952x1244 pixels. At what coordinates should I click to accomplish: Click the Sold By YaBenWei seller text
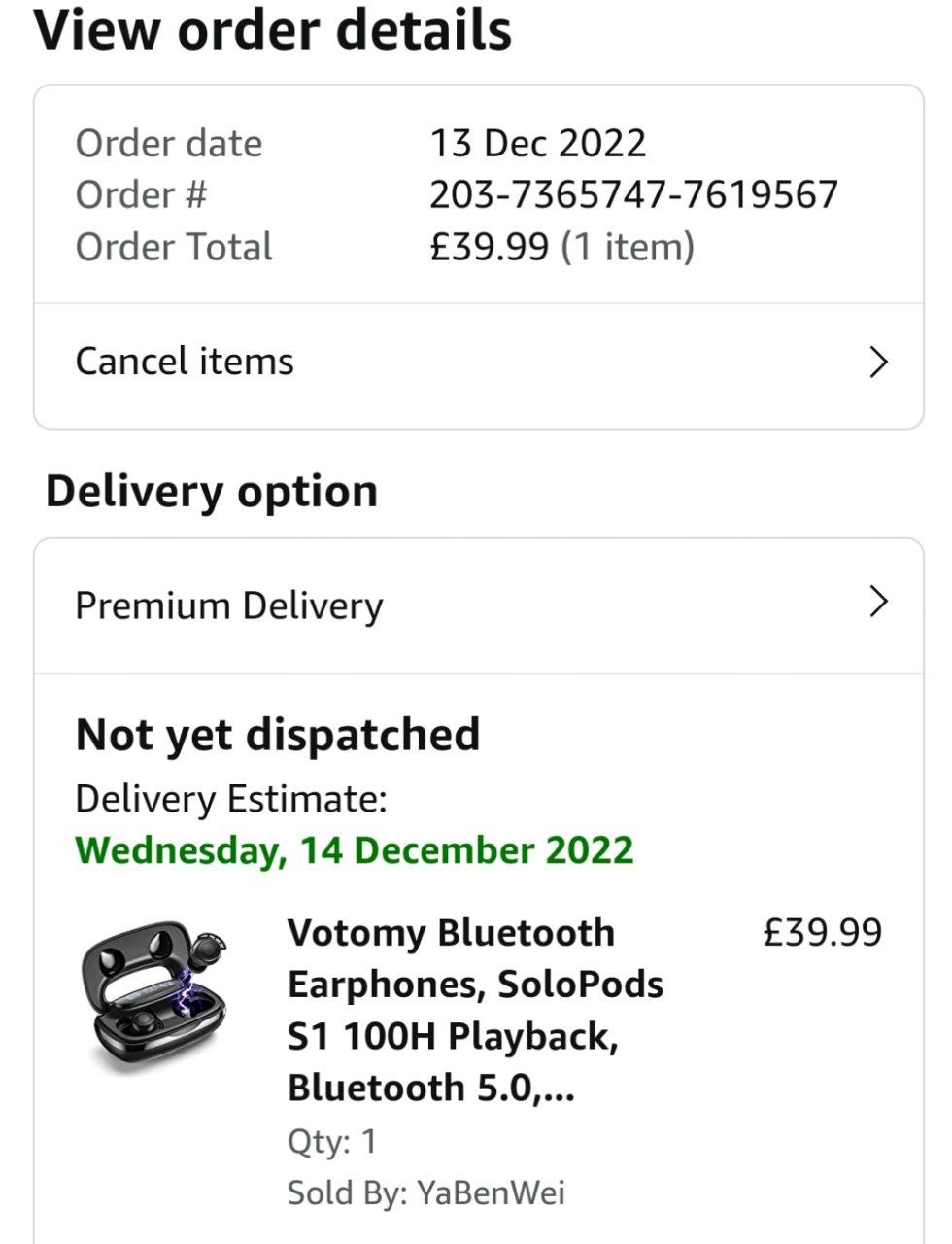pyautogui.click(x=425, y=1192)
